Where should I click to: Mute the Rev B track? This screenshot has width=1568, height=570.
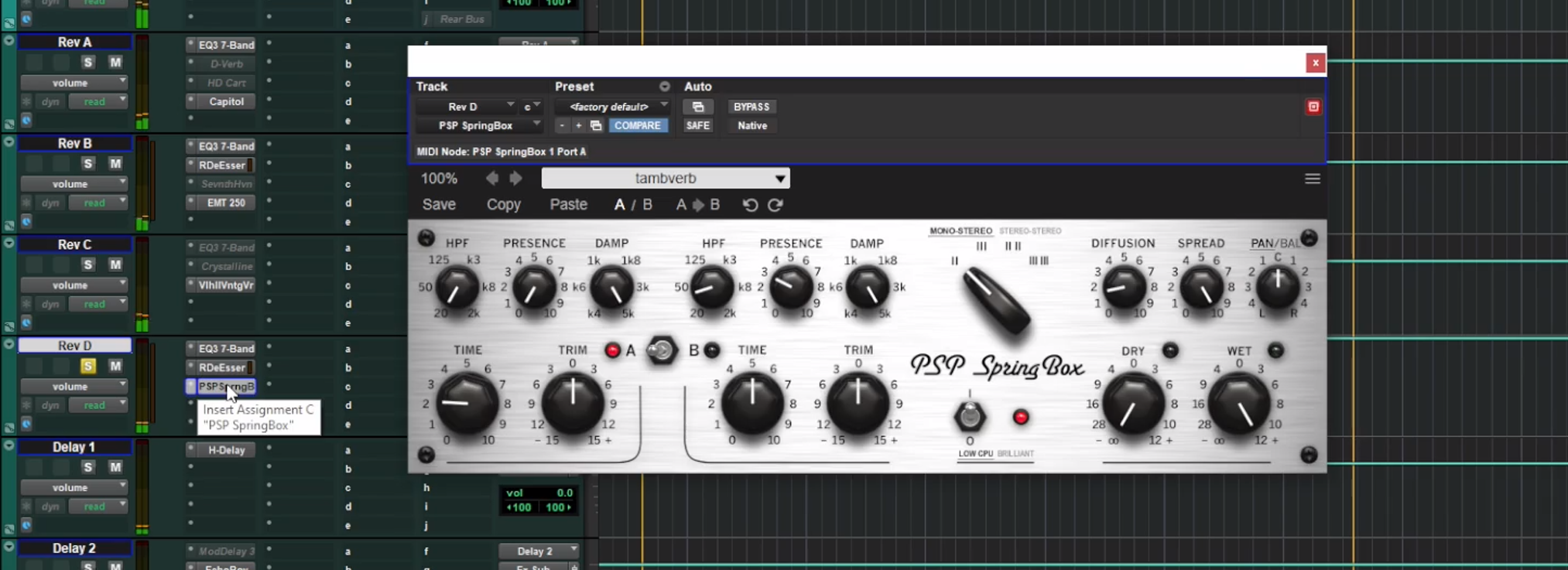tap(115, 163)
